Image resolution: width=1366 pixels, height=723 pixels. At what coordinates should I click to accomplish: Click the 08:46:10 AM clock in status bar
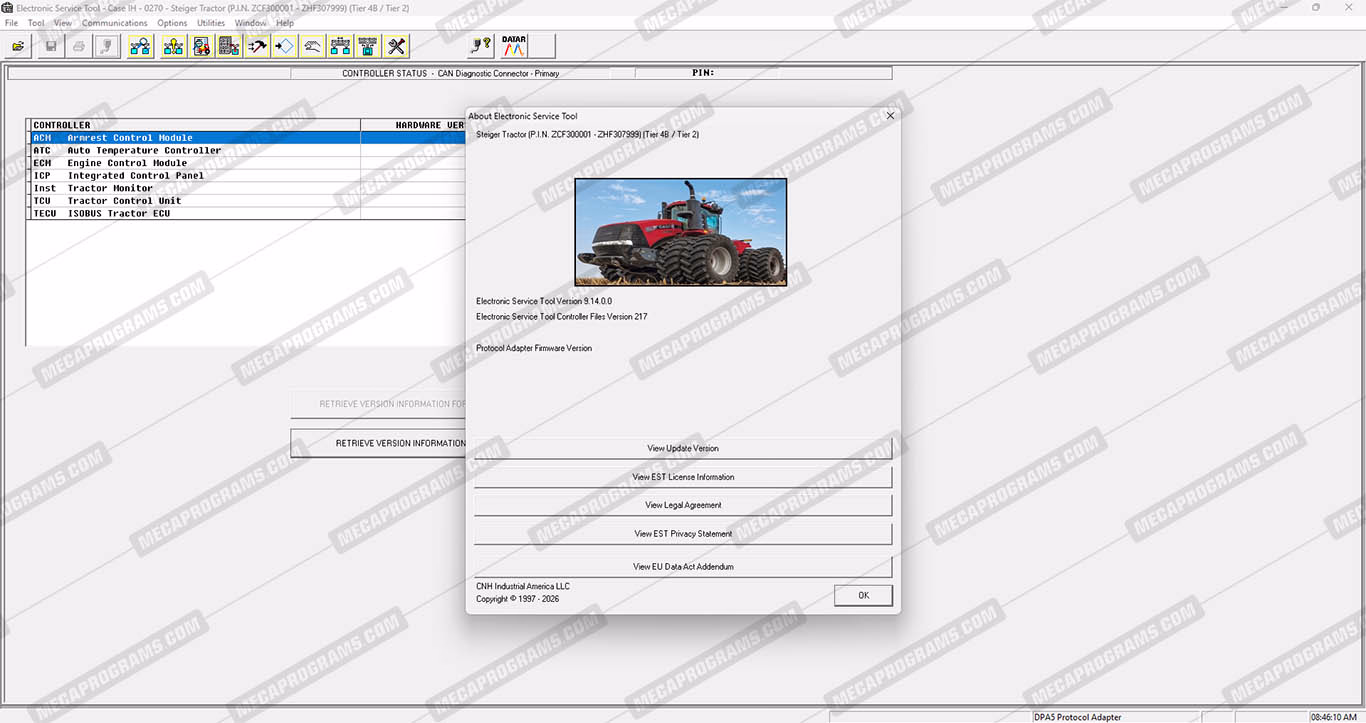tap(1333, 717)
